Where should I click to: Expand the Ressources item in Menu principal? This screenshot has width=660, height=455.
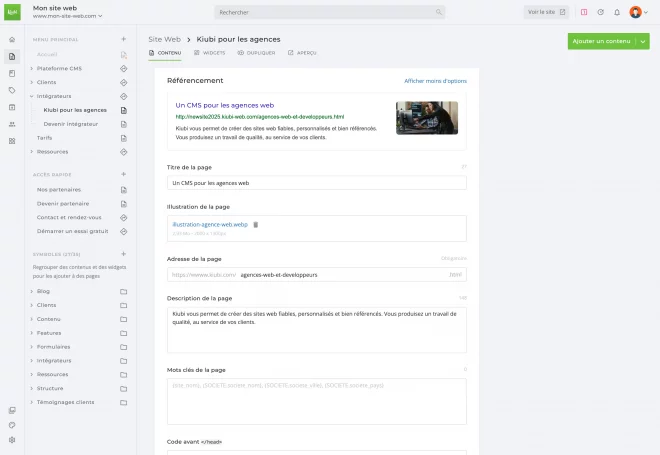pyautogui.click(x=32, y=152)
